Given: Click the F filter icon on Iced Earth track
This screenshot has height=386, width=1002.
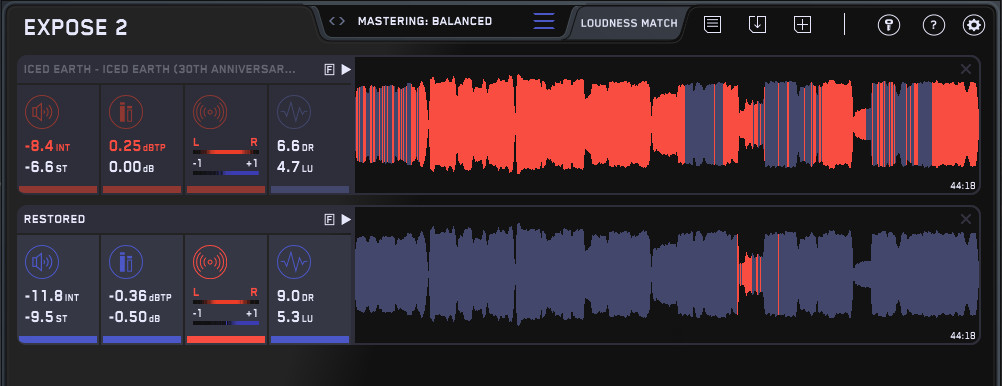Looking at the screenshot, I should 330,70.
